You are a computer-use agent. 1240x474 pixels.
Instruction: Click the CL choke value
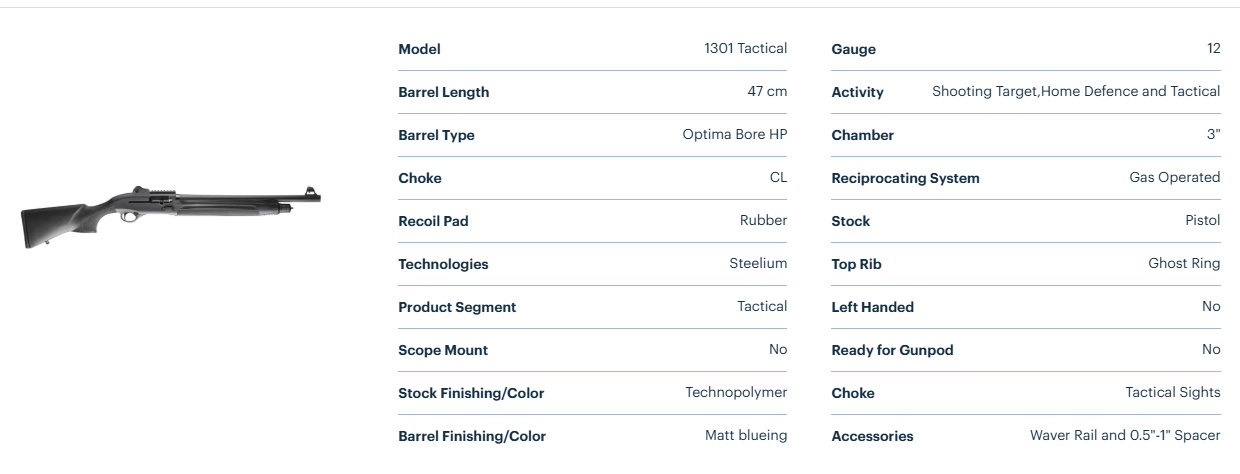tap(778, 177)
